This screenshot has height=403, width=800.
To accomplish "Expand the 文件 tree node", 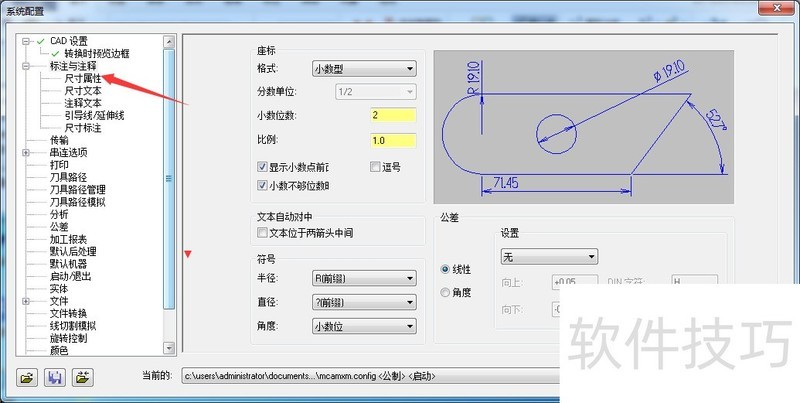I will [x=26, y=301].
